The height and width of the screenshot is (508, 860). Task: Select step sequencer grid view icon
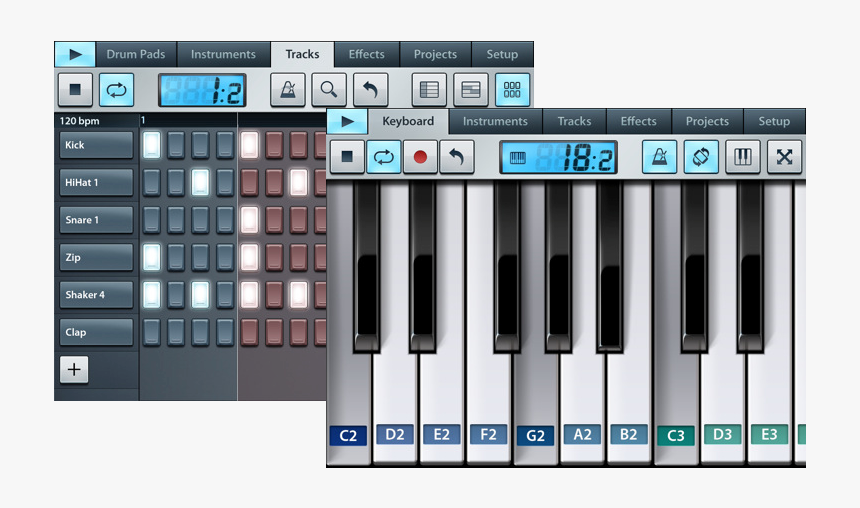tap(512, 89)
